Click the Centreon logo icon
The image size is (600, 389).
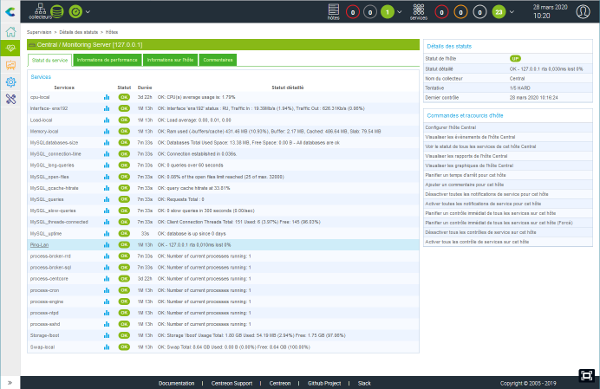[x=10, y=12]
